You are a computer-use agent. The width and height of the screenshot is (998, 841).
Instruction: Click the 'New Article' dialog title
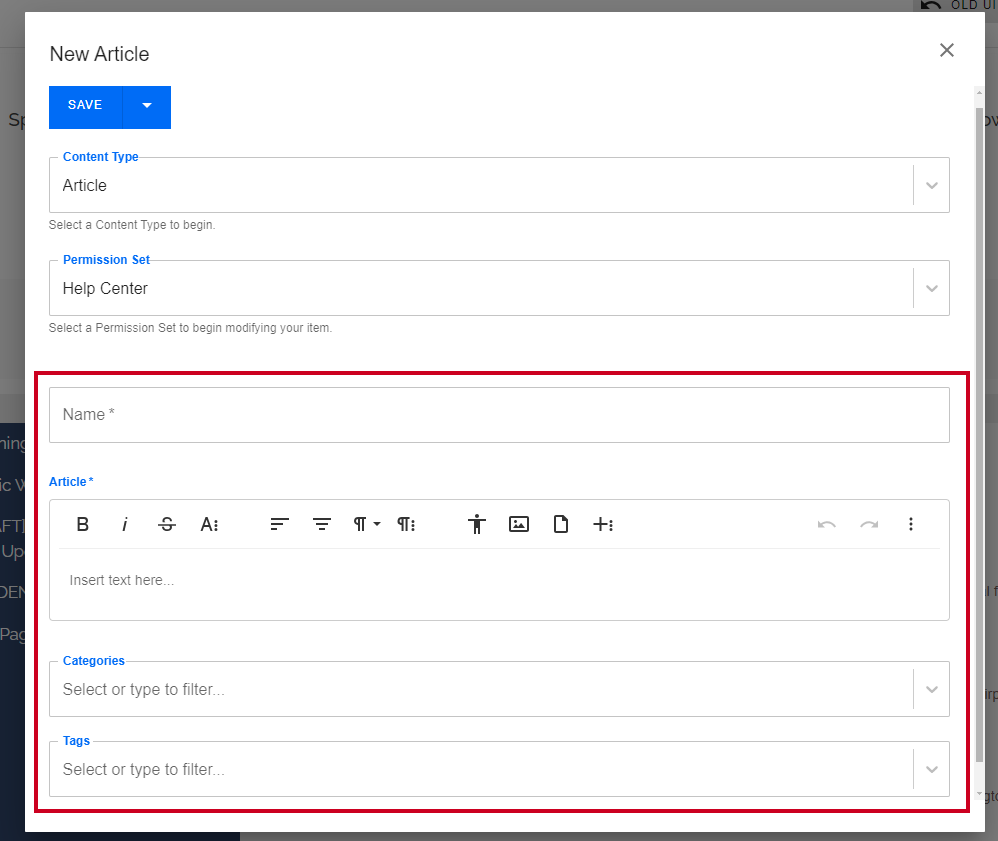[99, 54]
